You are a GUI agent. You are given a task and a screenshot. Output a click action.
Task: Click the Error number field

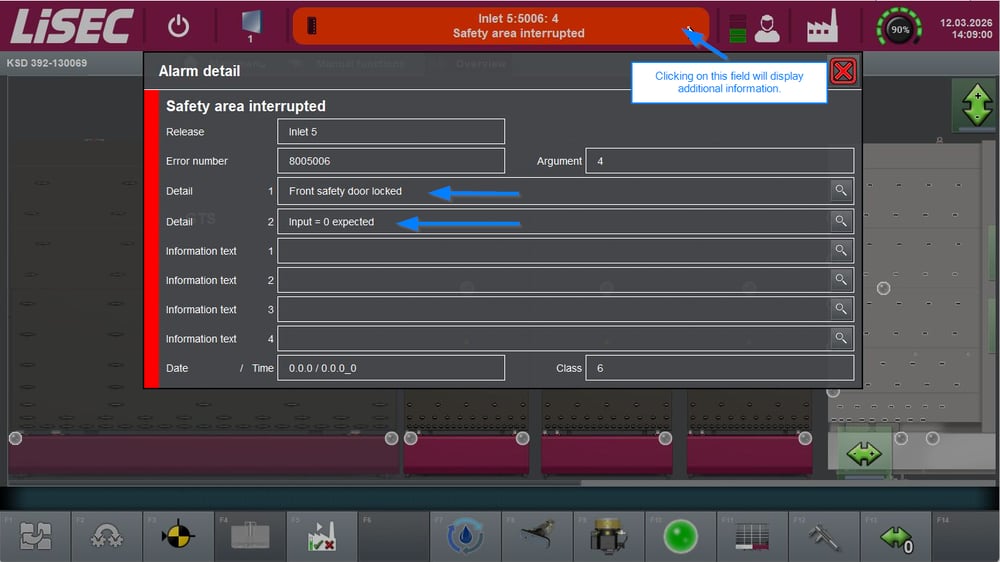(x=390, y=161)
